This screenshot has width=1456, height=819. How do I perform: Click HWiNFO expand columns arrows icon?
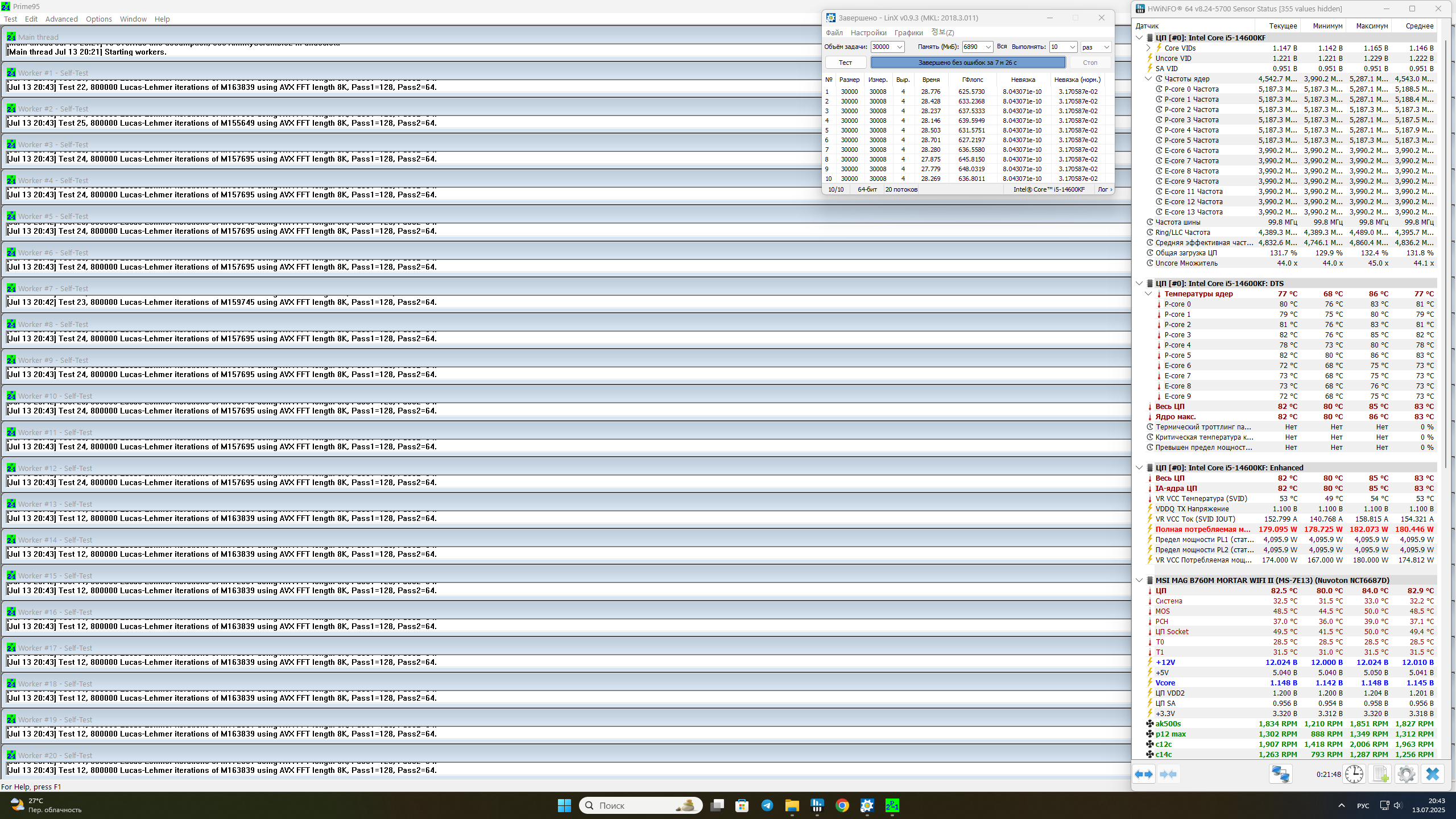click(1144, 774)
